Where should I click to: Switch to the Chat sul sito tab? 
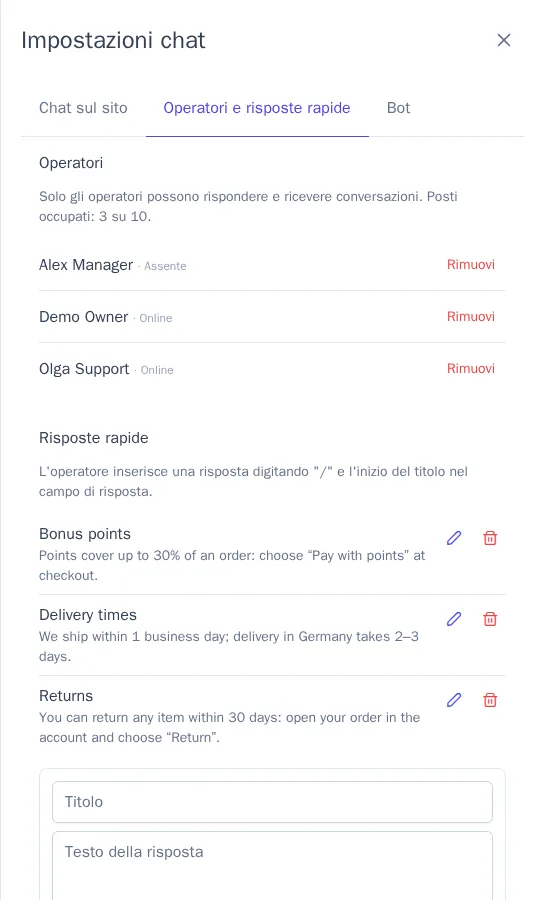click(83, 108)
